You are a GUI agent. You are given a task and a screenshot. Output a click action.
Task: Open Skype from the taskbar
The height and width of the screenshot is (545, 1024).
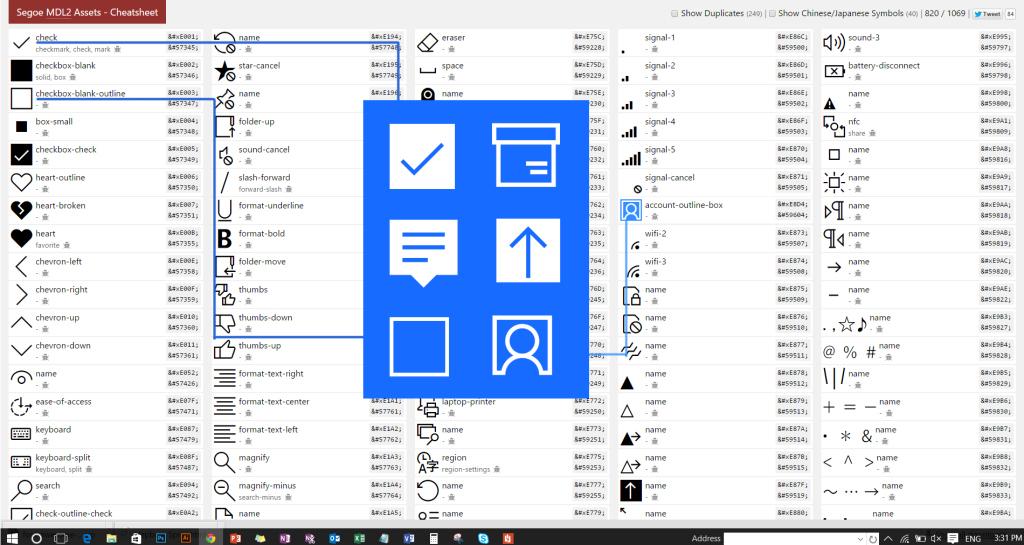coord(483,538)
